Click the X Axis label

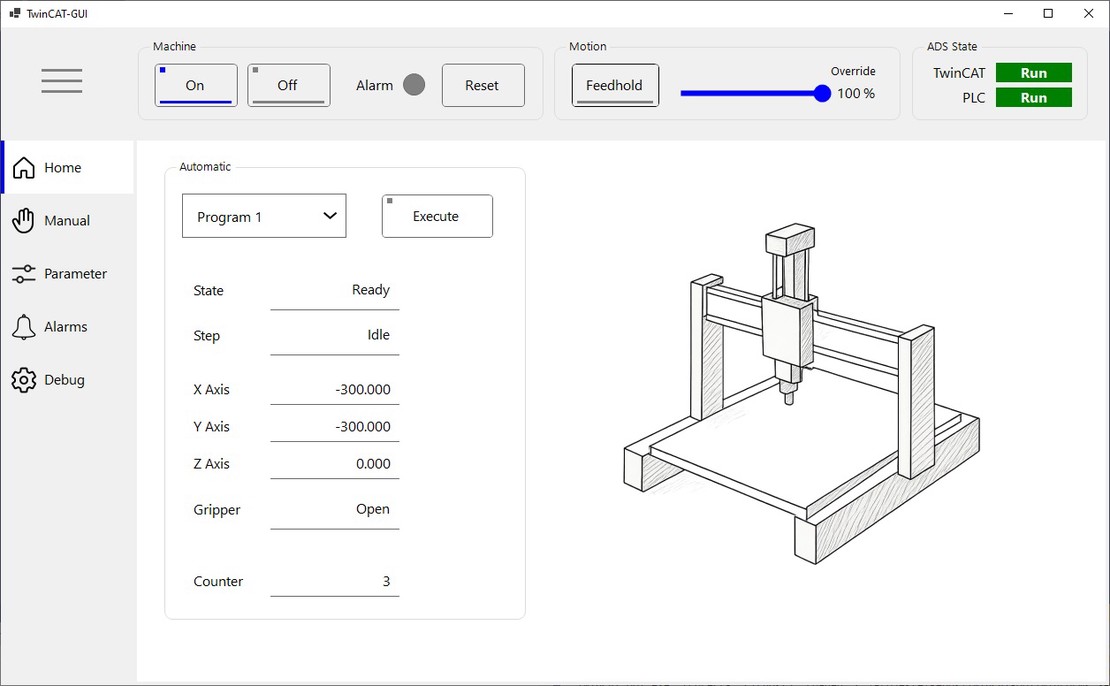(x=211, y=389)
